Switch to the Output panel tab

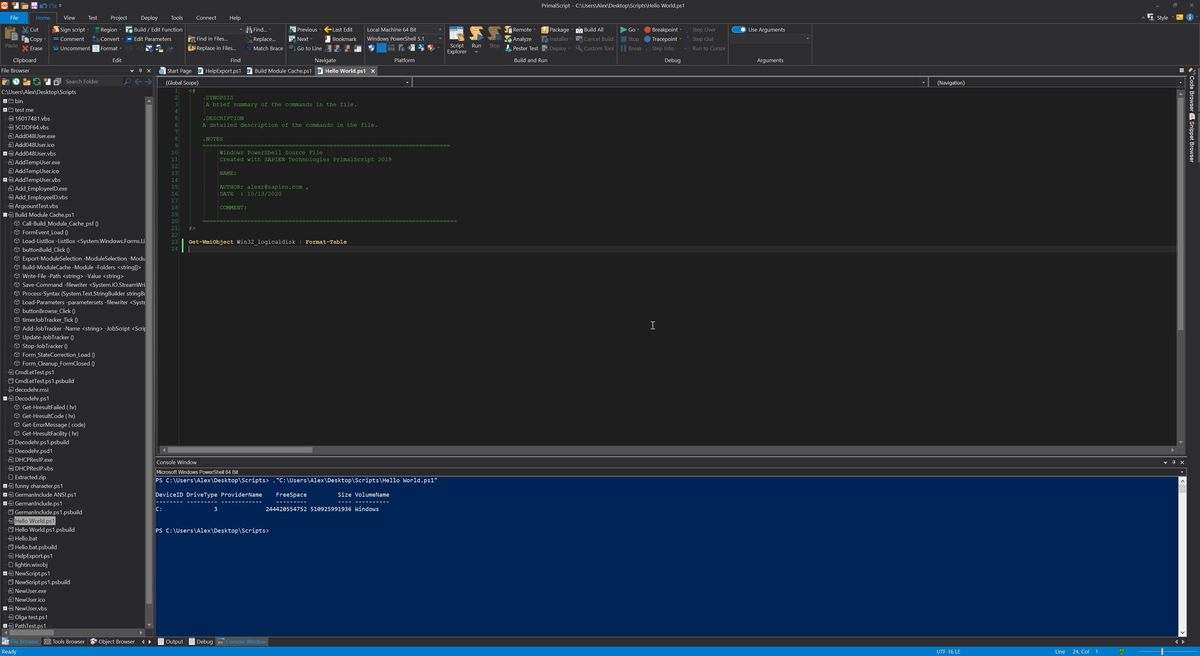click(x=174, y=641)
